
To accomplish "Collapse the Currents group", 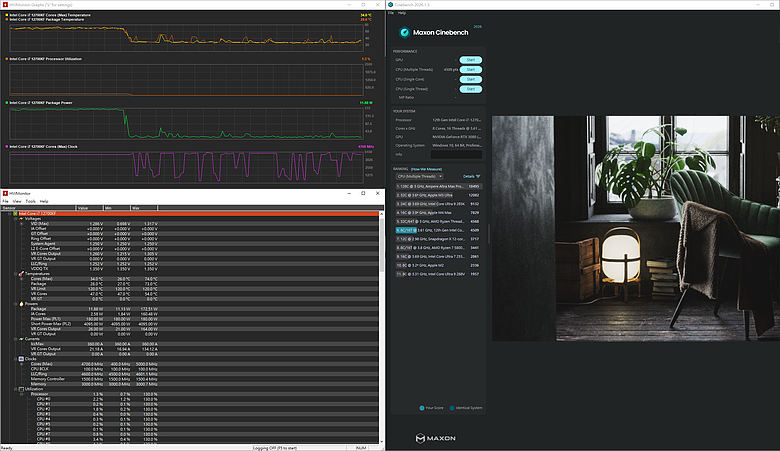I will pos(15,339).
